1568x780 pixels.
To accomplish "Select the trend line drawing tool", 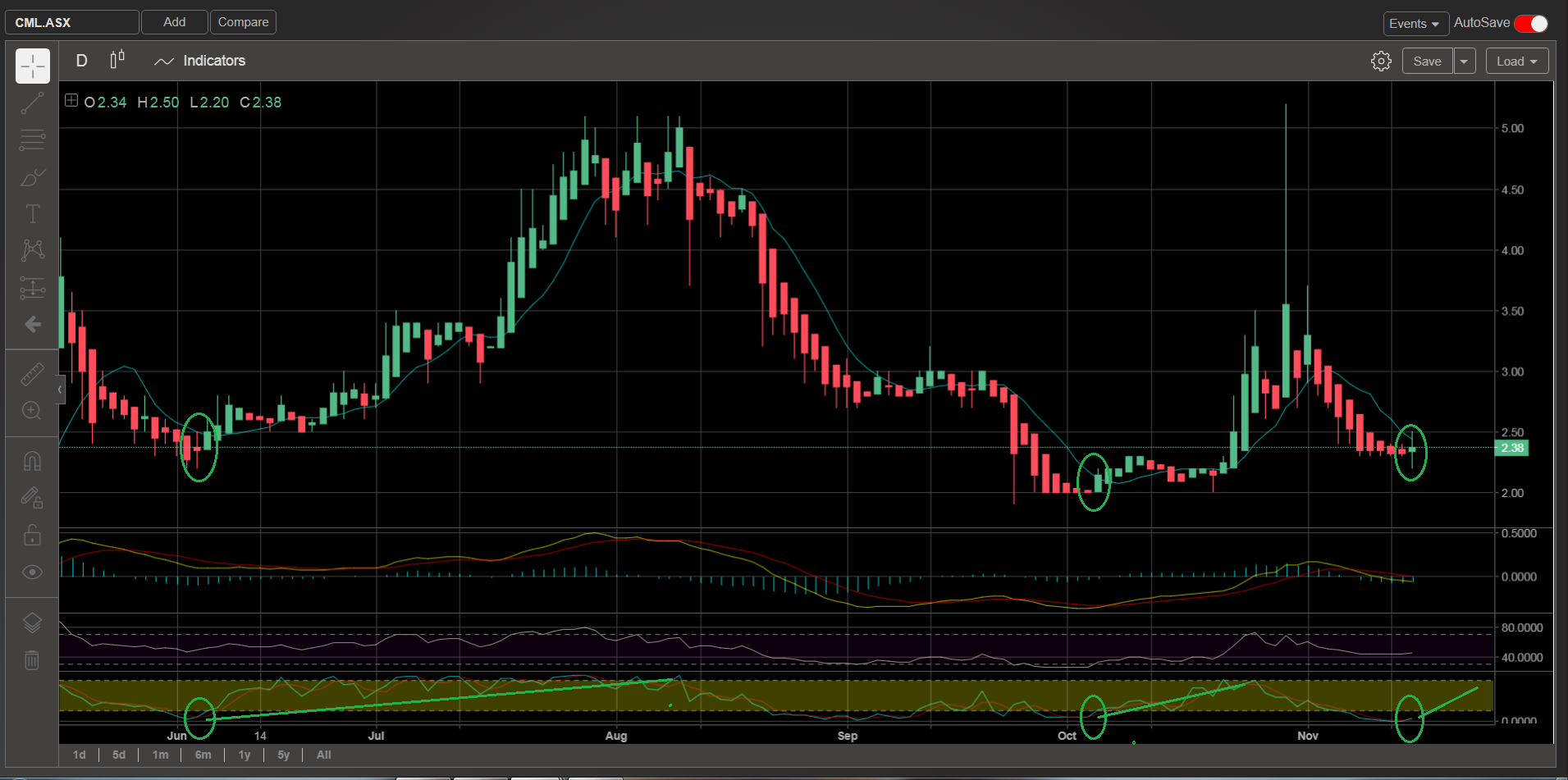I will [x=33, y=103].
